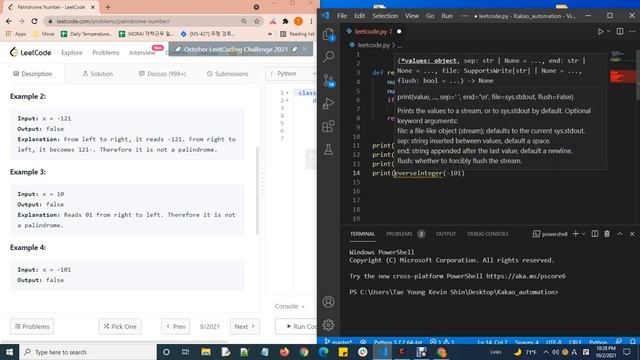Screen dimensions: 640x360
Task: Open a new Chrome tab
Action: [x=108, y=7]
